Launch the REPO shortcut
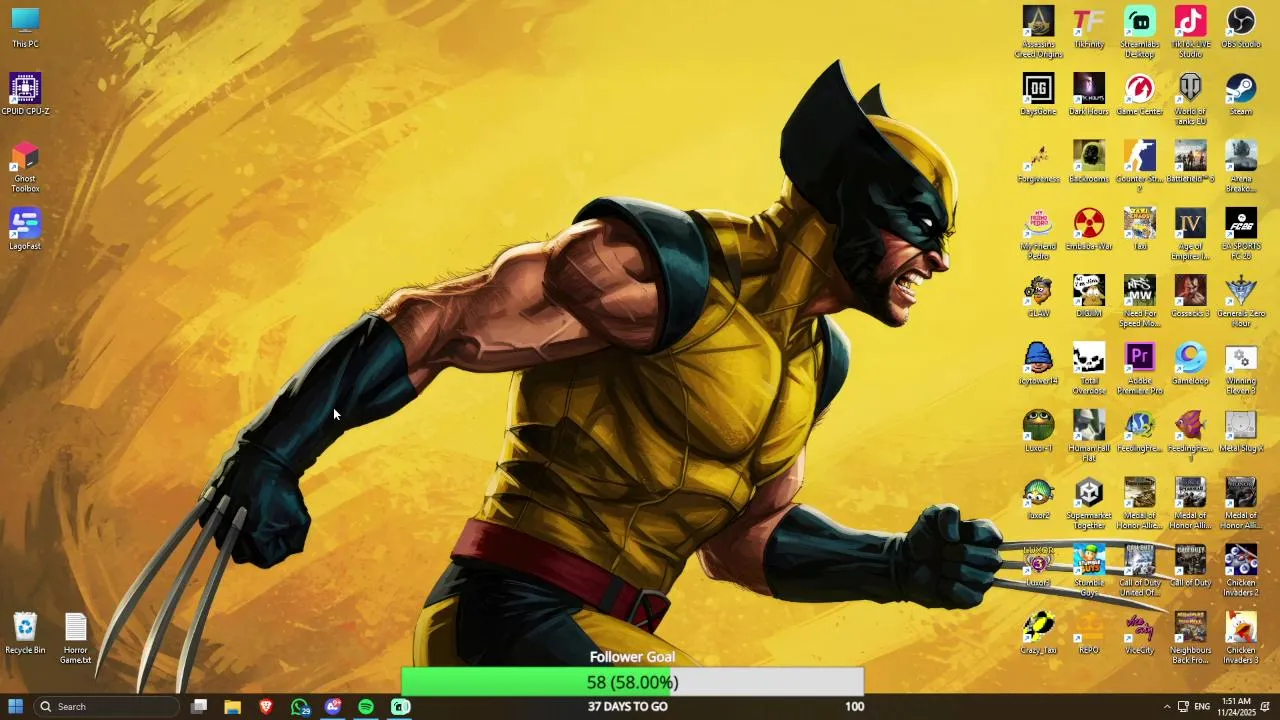This screenshot has height=720, width=1280. pos(1089,633)
